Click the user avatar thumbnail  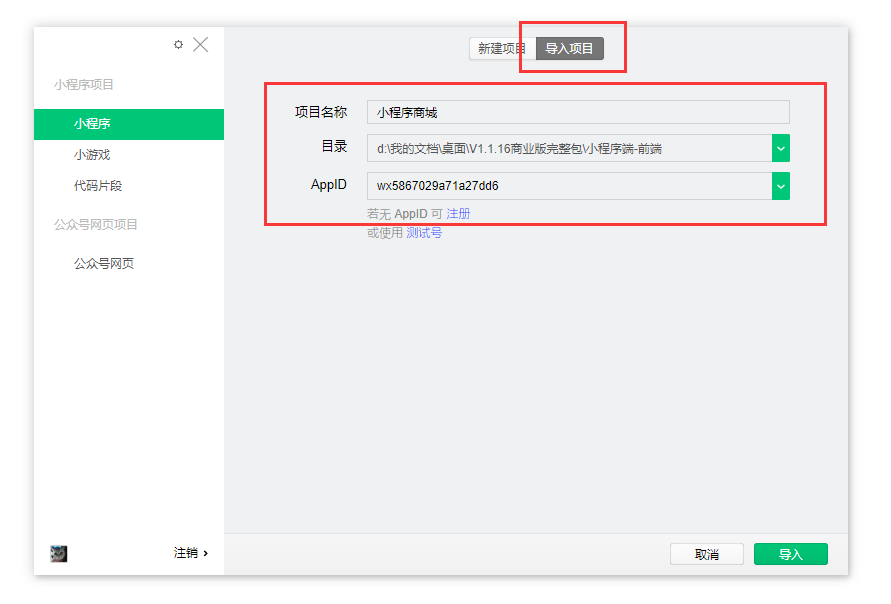coord(59,553)
